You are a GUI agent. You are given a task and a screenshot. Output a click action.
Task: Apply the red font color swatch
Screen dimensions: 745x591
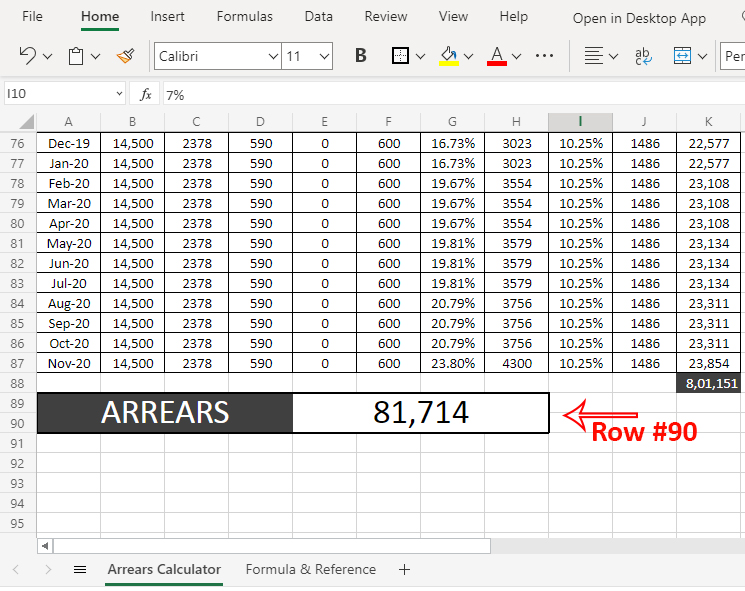tap(496, 56)
